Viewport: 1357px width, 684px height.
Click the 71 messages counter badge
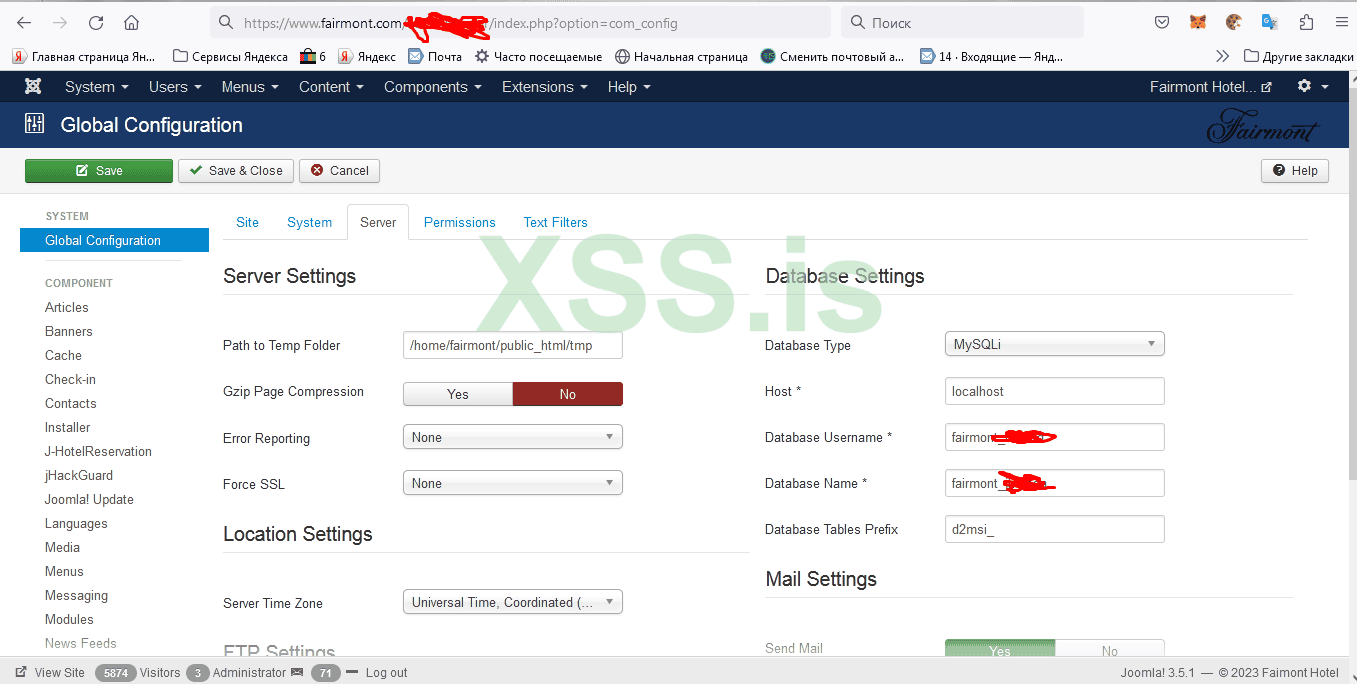tap(326, 673)
